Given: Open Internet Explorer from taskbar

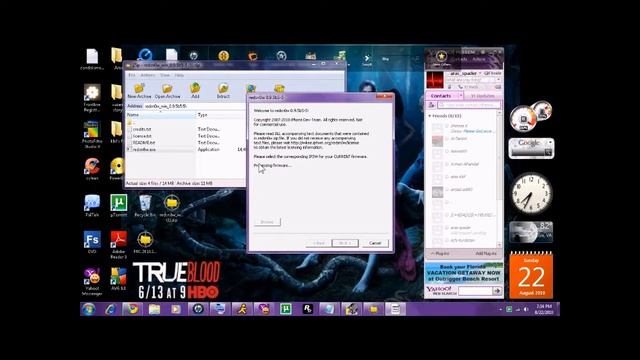Looking at the screenshot, I should pyautogui.click(x=110, y=309).
